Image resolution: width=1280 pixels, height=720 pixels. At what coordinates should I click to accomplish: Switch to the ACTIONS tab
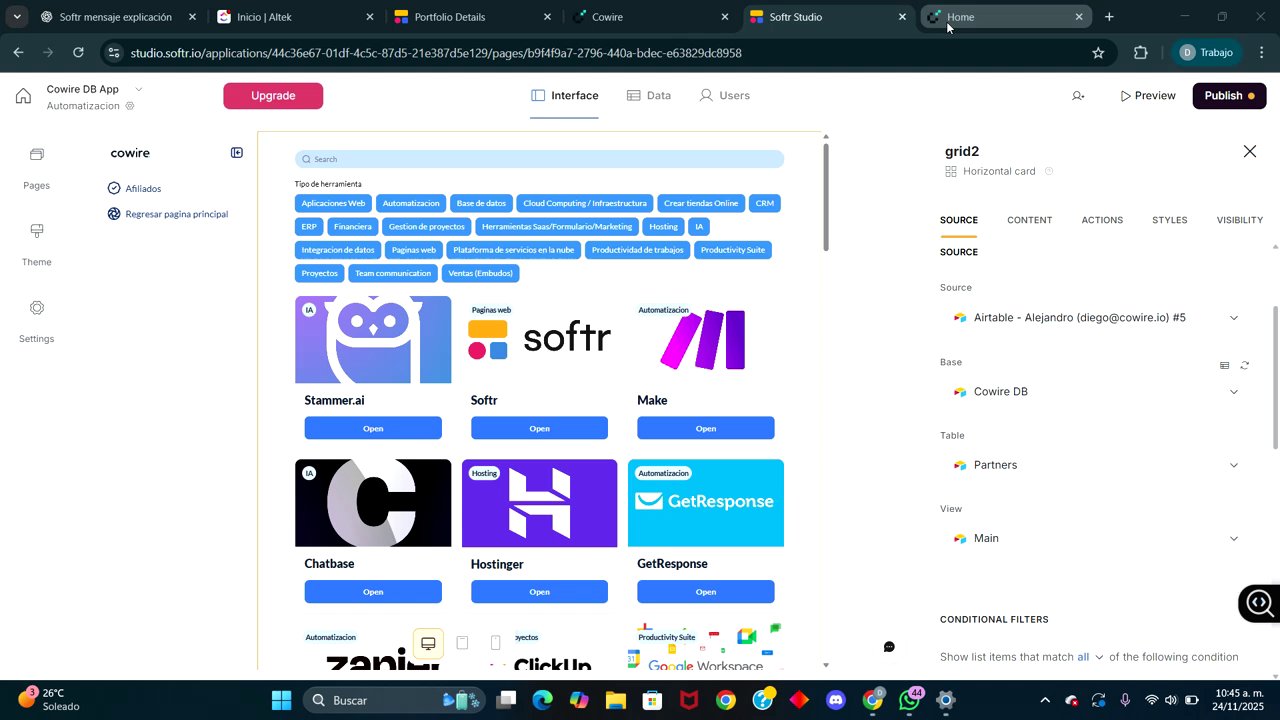1102,220
